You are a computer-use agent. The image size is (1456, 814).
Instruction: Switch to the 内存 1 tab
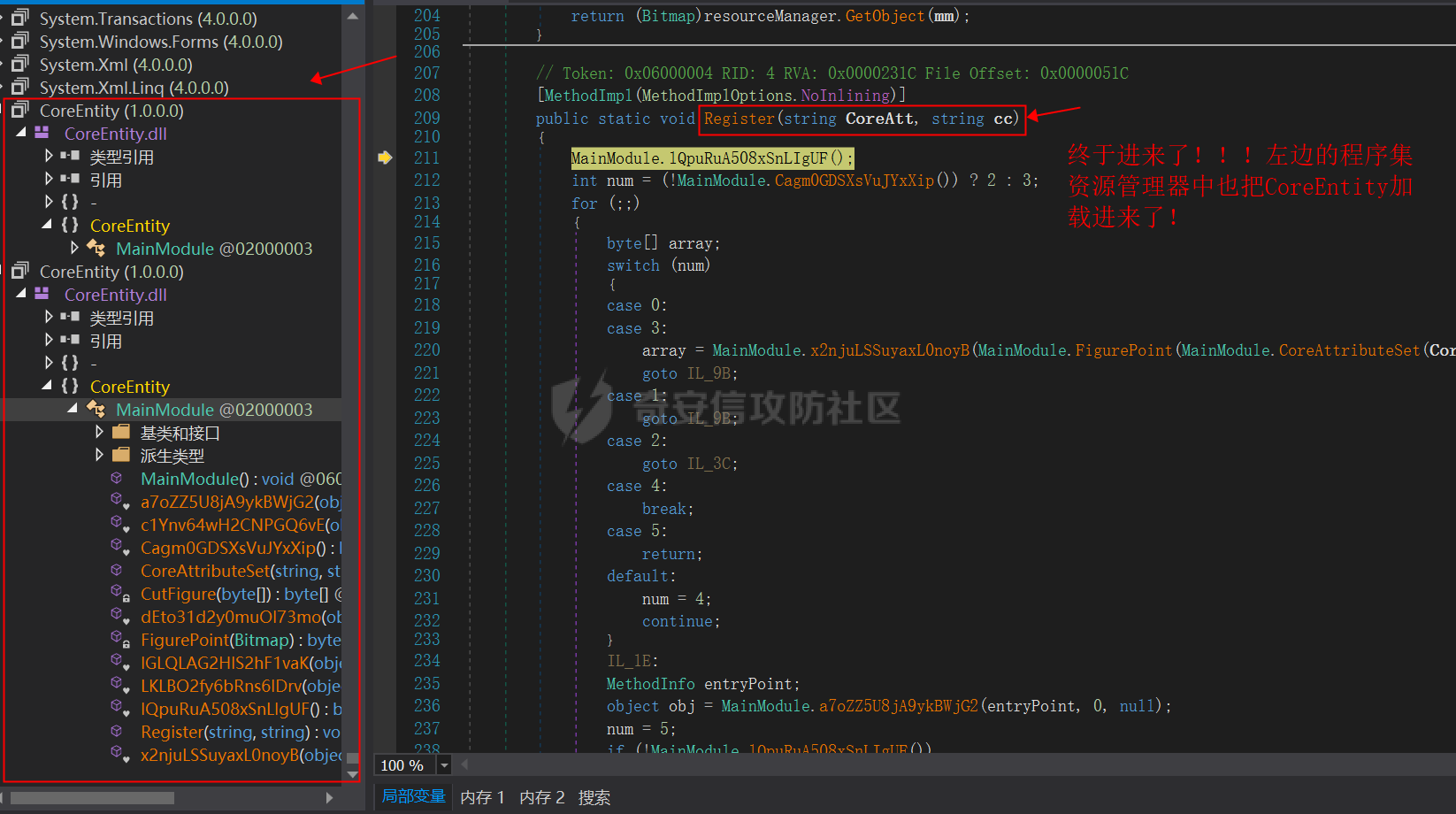point(482,797)
